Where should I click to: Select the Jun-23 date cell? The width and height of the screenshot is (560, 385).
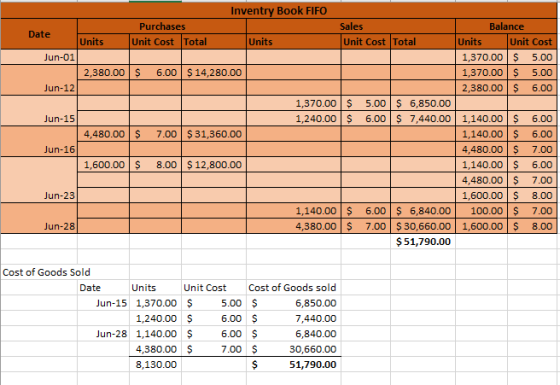pos(39,180)
